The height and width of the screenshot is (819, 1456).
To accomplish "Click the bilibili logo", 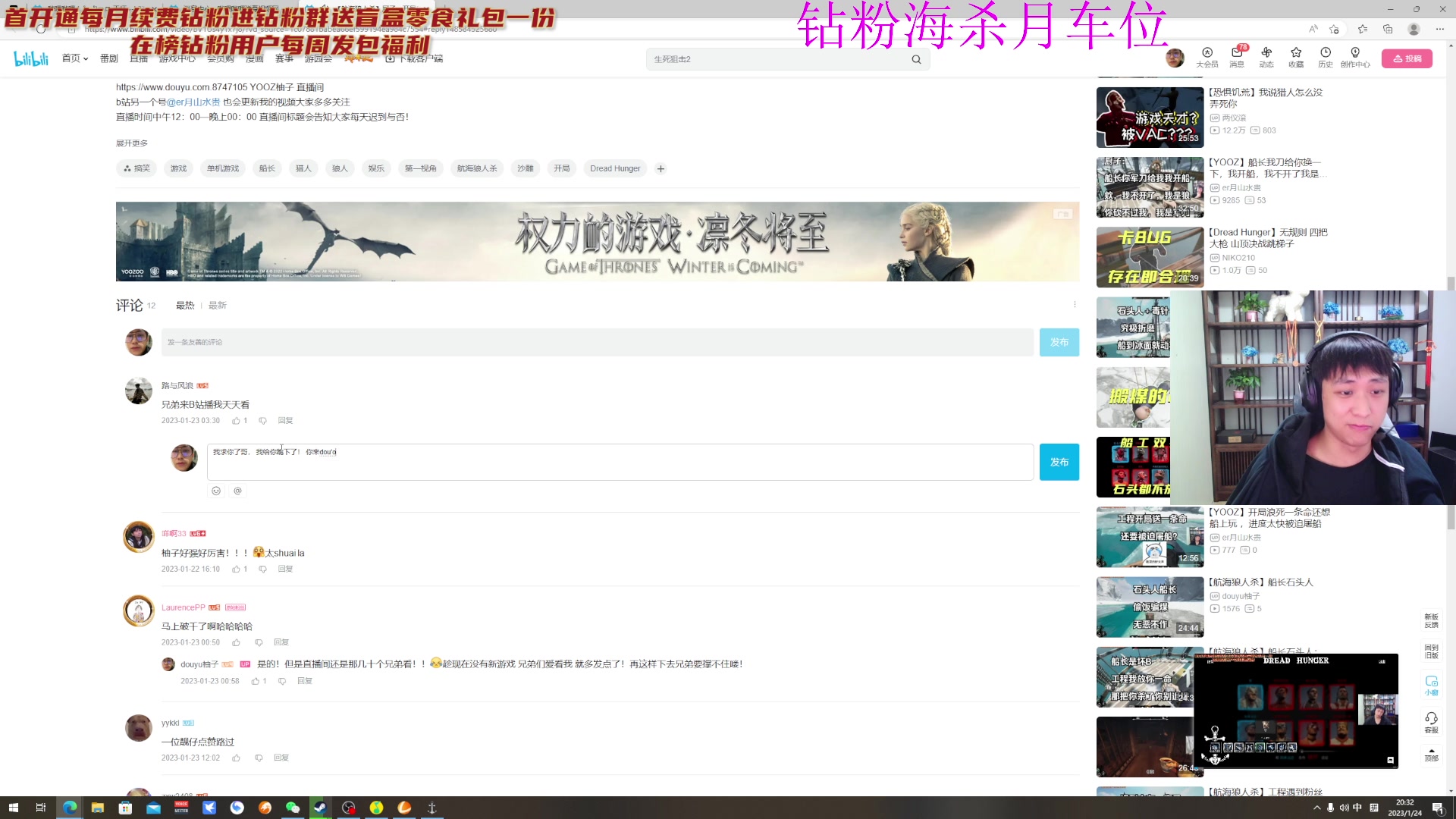I will pyautogui.click(x=31, y=58).
